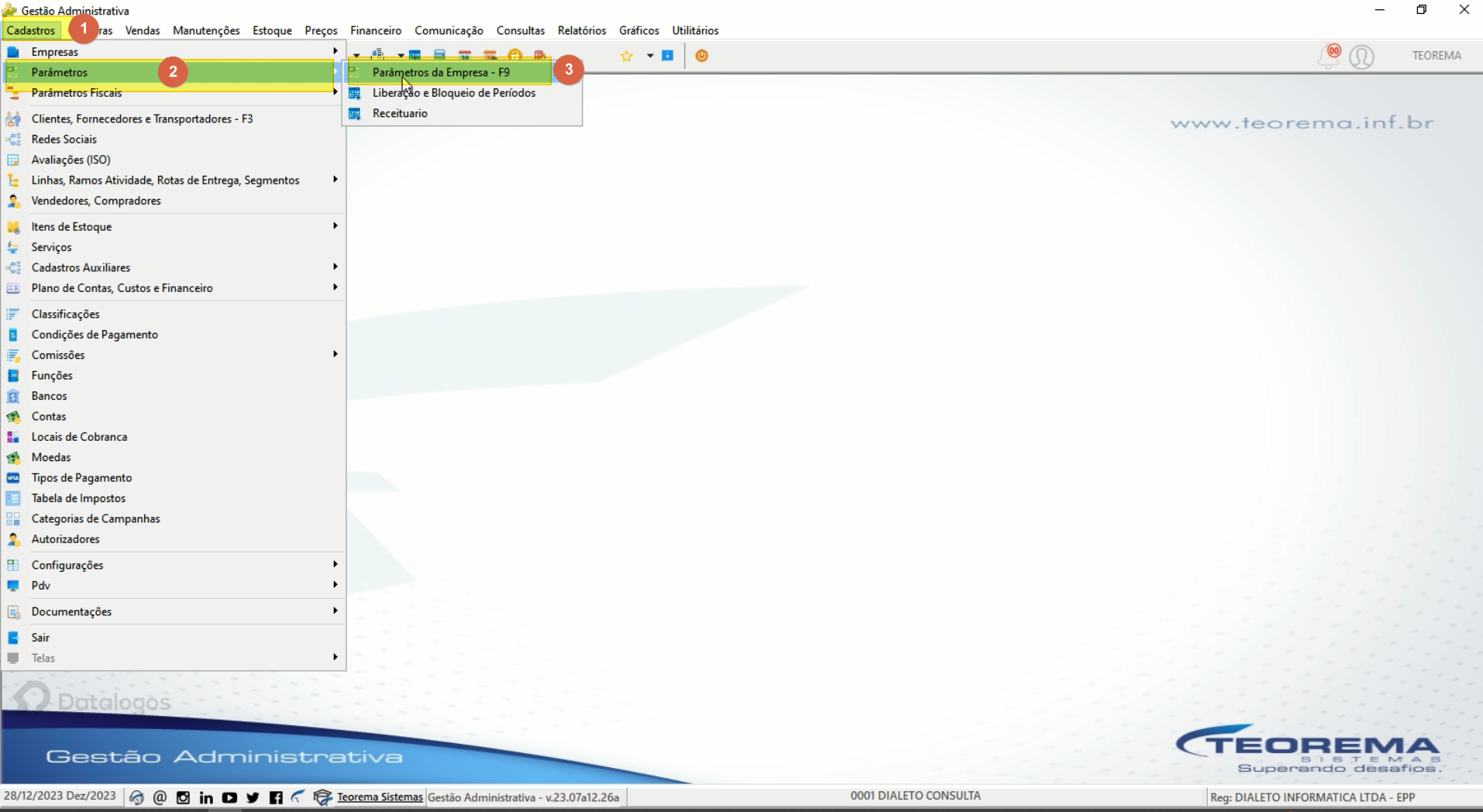1483x812 pixels.
Task: Select the Tipos de Pagamento entry
Action: pos(174,478)
